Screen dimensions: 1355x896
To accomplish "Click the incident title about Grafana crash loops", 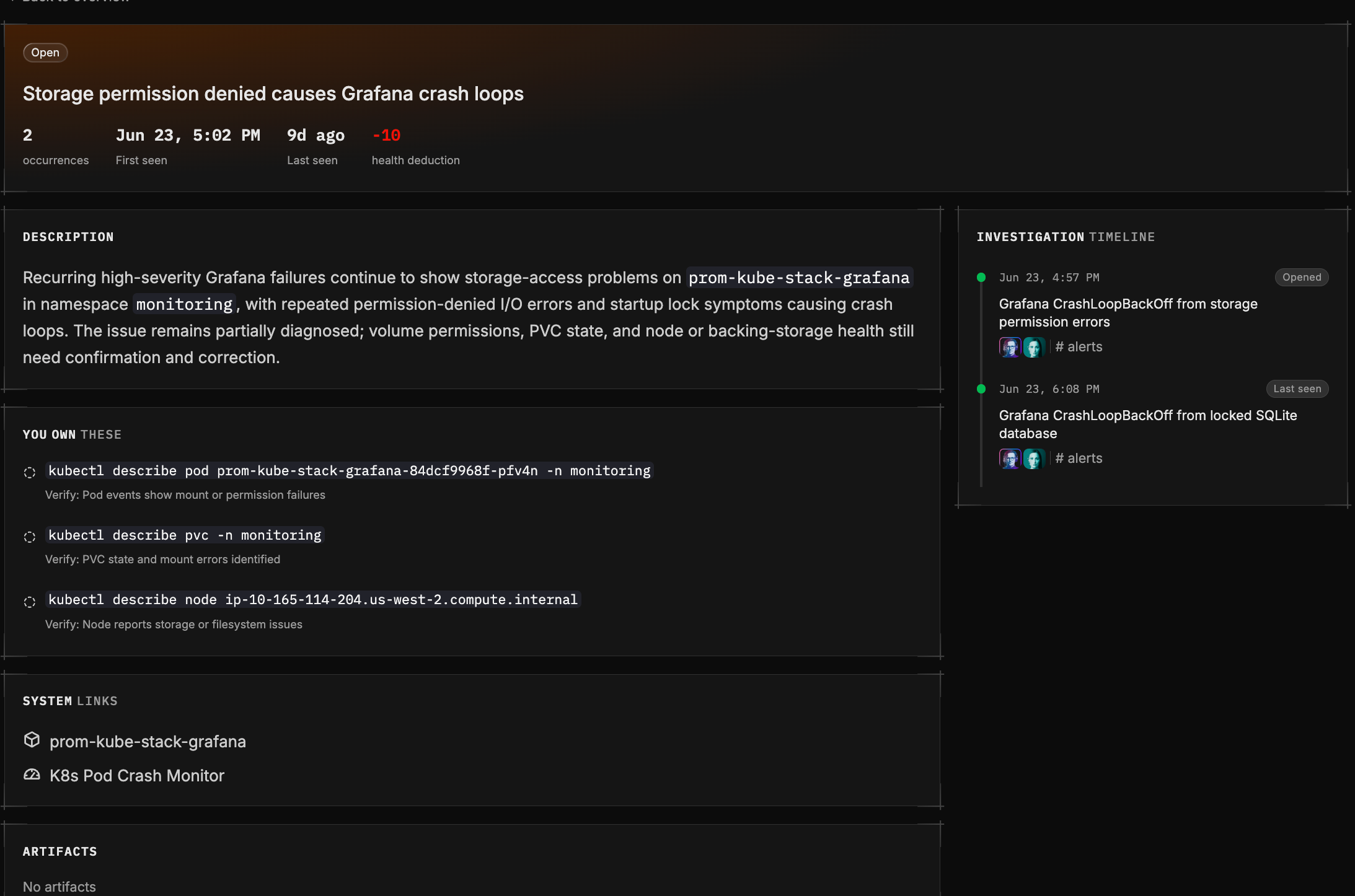I will click(273, 94).
